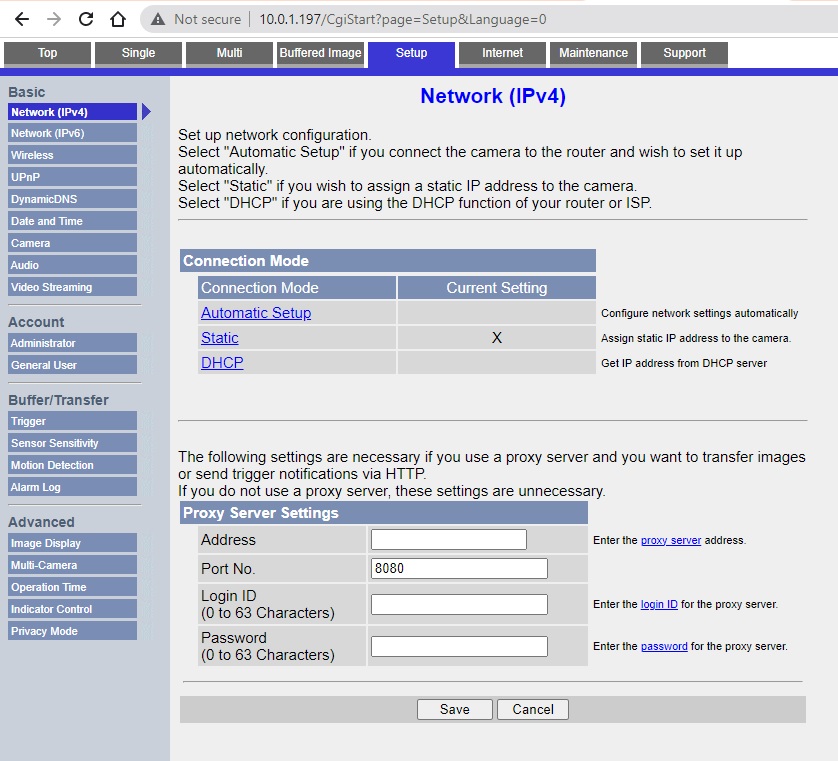Go to Privacy Mode settings

tap(73, 631)
